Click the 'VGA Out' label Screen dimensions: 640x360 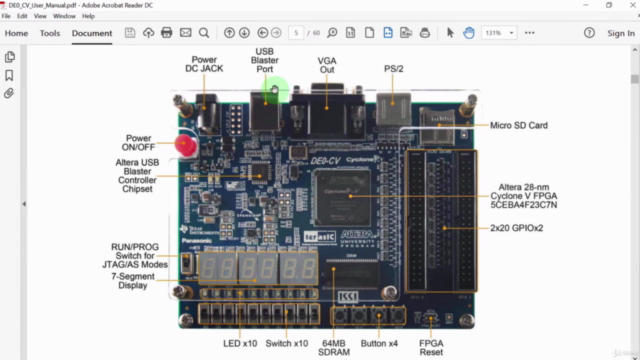(x=327, y=65)
